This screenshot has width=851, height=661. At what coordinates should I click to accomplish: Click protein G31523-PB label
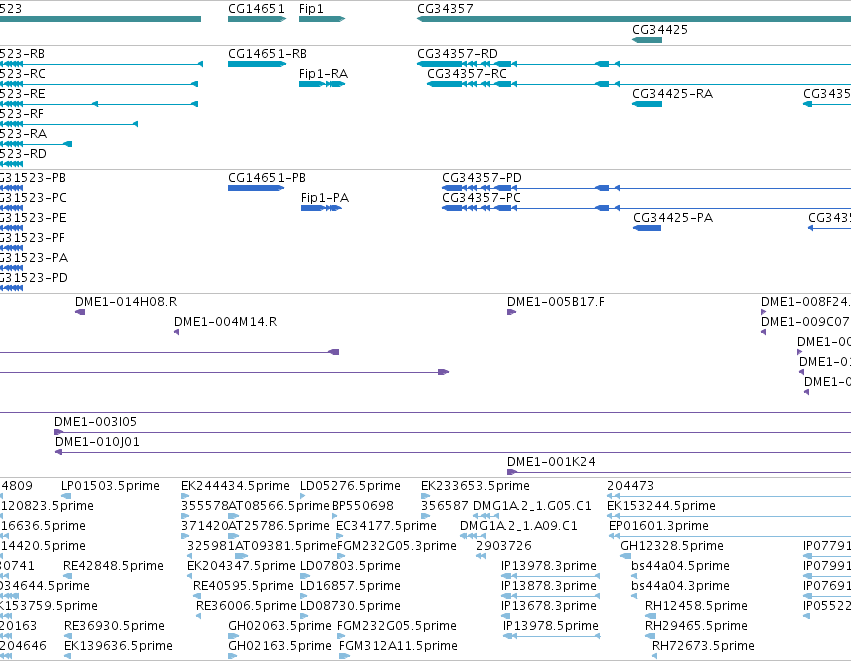(x=33, y=178)
